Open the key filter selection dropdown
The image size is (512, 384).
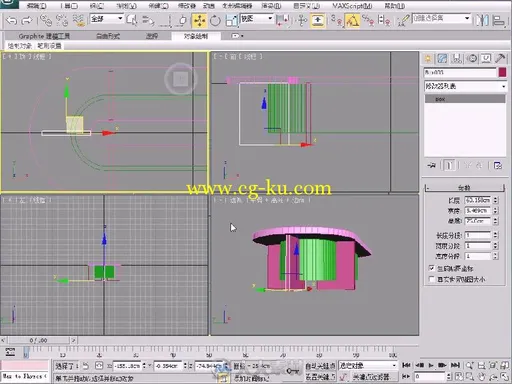(368, 365)
